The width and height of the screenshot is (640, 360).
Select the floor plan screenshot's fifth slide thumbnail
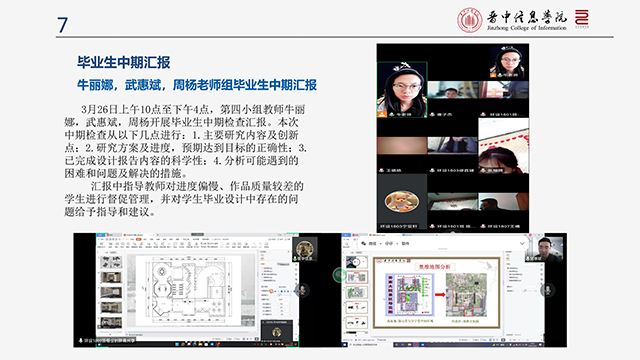tap(111, 322)
